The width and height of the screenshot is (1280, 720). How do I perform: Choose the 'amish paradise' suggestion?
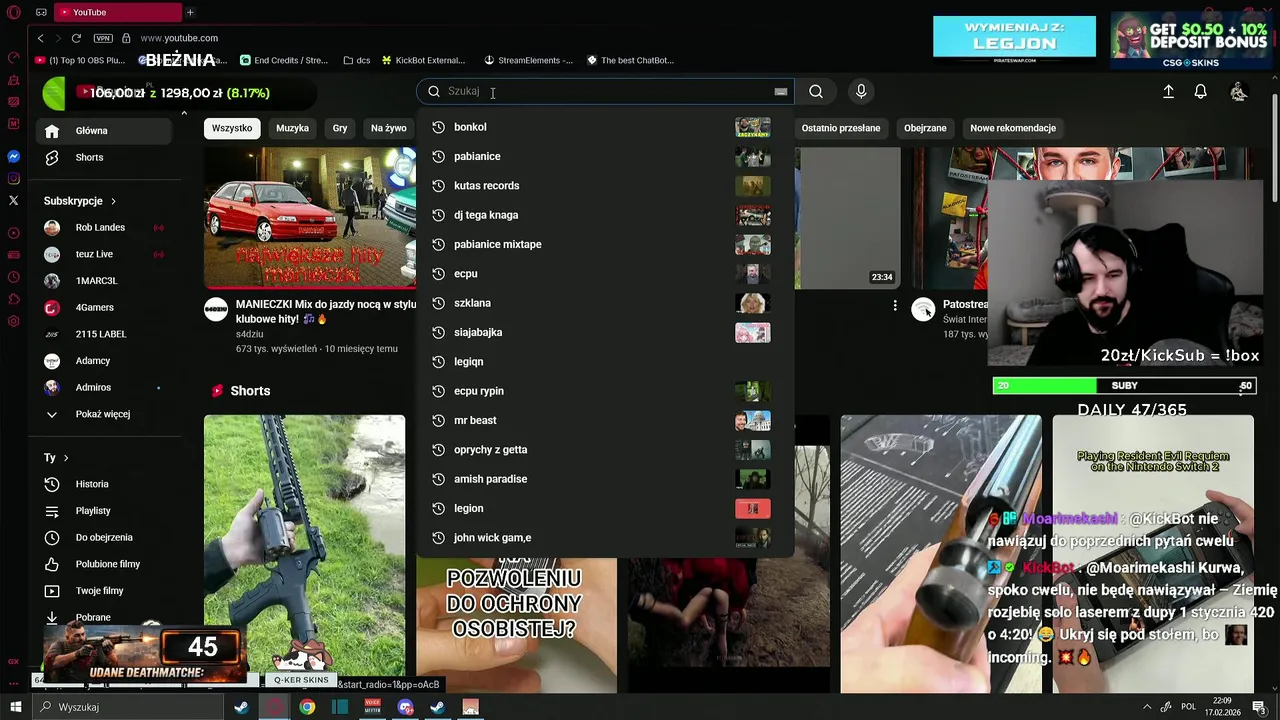[x=604, y=479]
